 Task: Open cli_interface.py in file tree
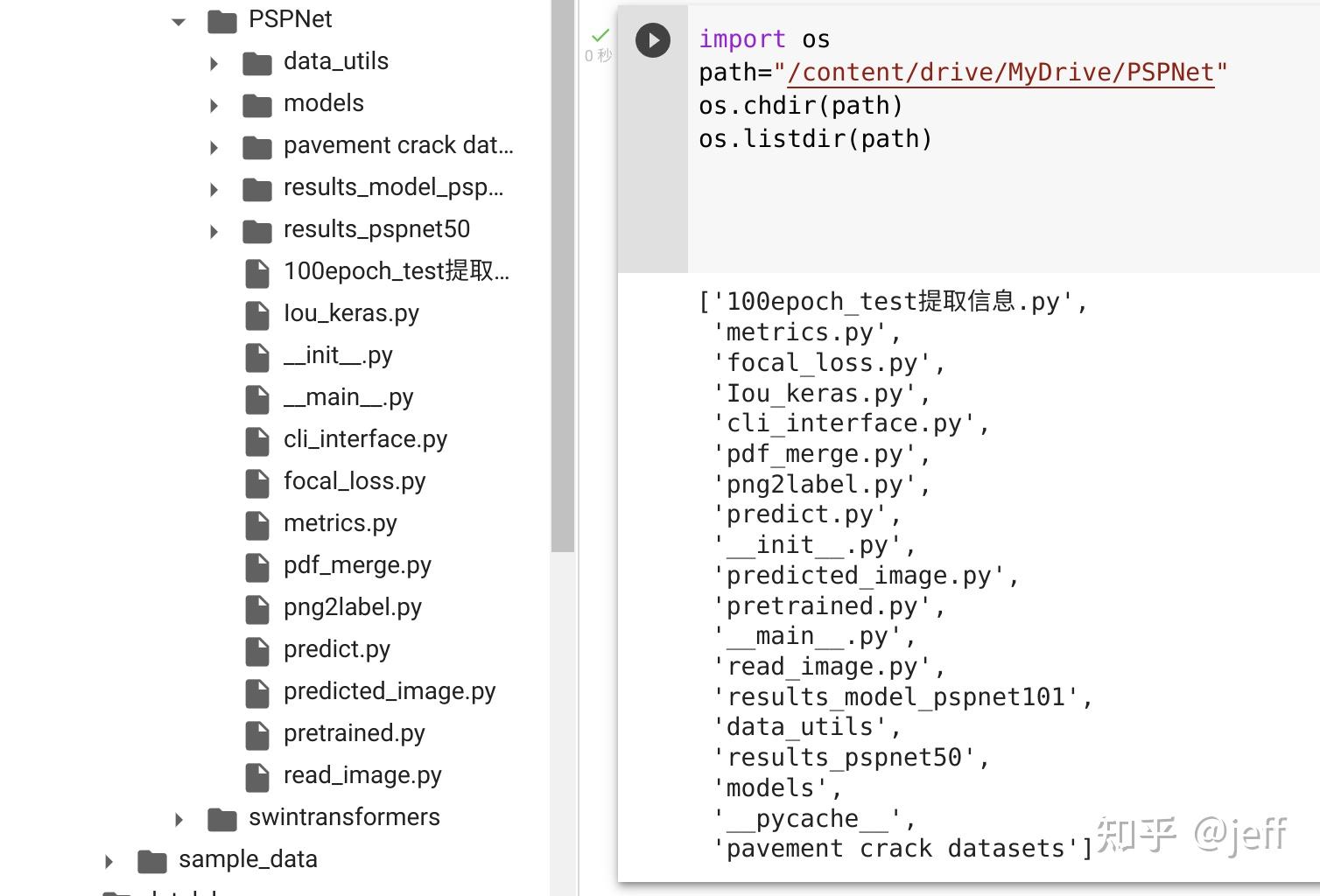click(365, 439)
